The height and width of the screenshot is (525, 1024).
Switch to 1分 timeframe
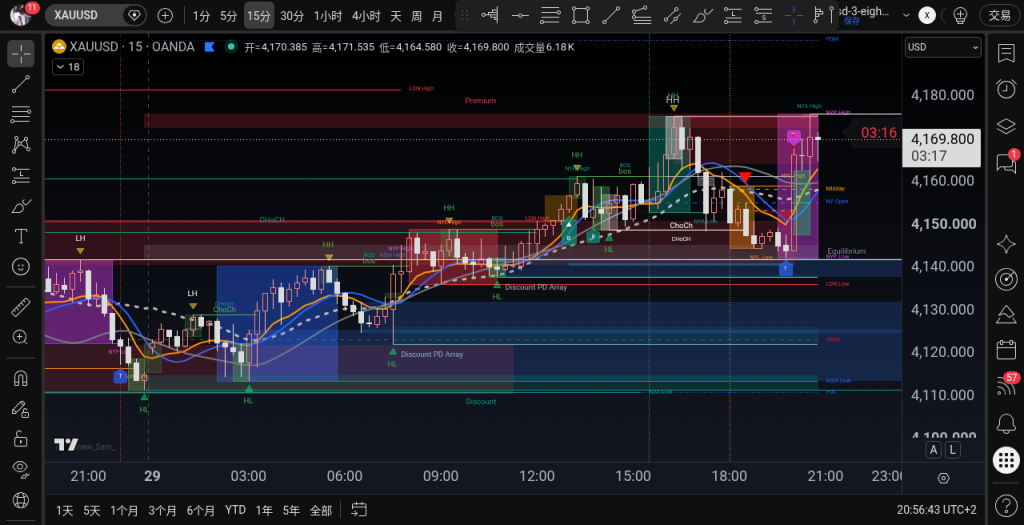pos(201,16)
